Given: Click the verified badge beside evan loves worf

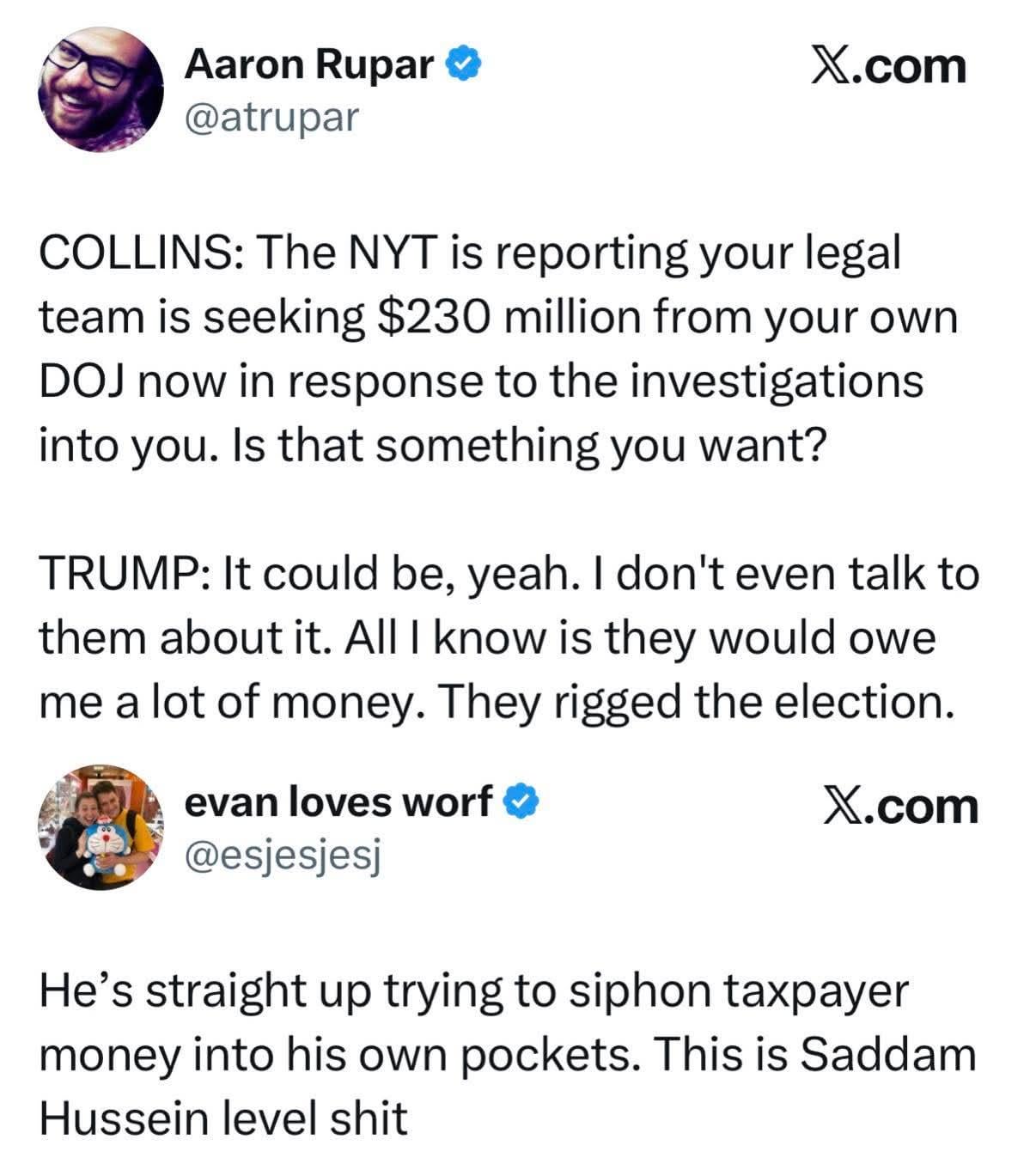Looking at the screenshot, I should [x=521, y=801].
